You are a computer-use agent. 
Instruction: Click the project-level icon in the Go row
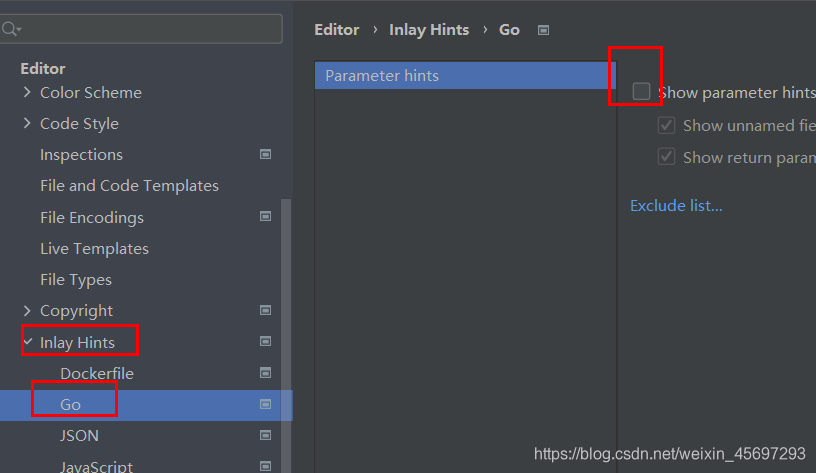click(265, 404)
